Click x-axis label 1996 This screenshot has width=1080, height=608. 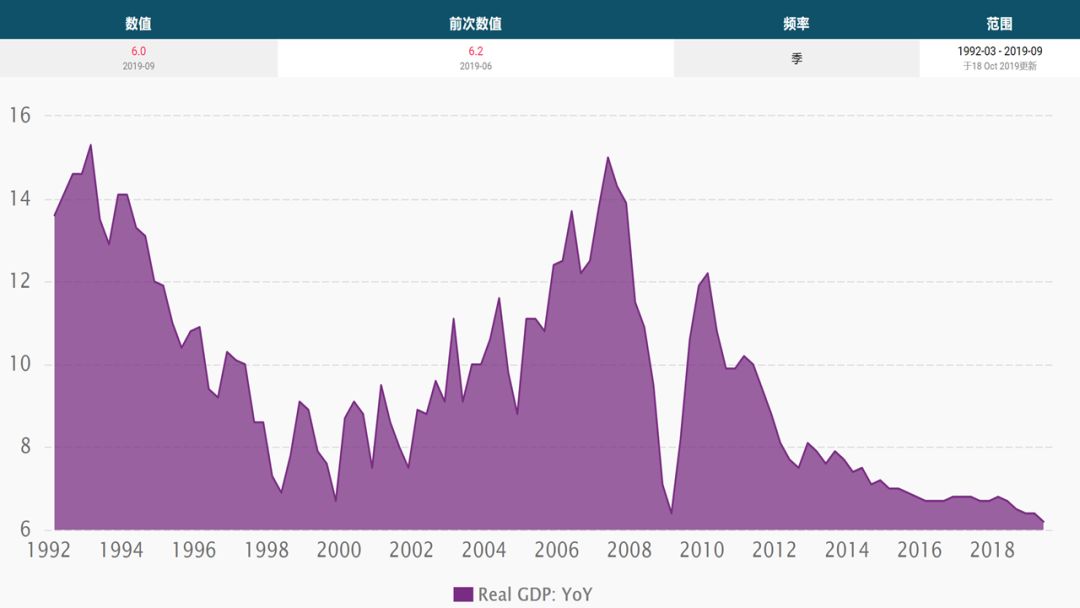coord(194,549)
